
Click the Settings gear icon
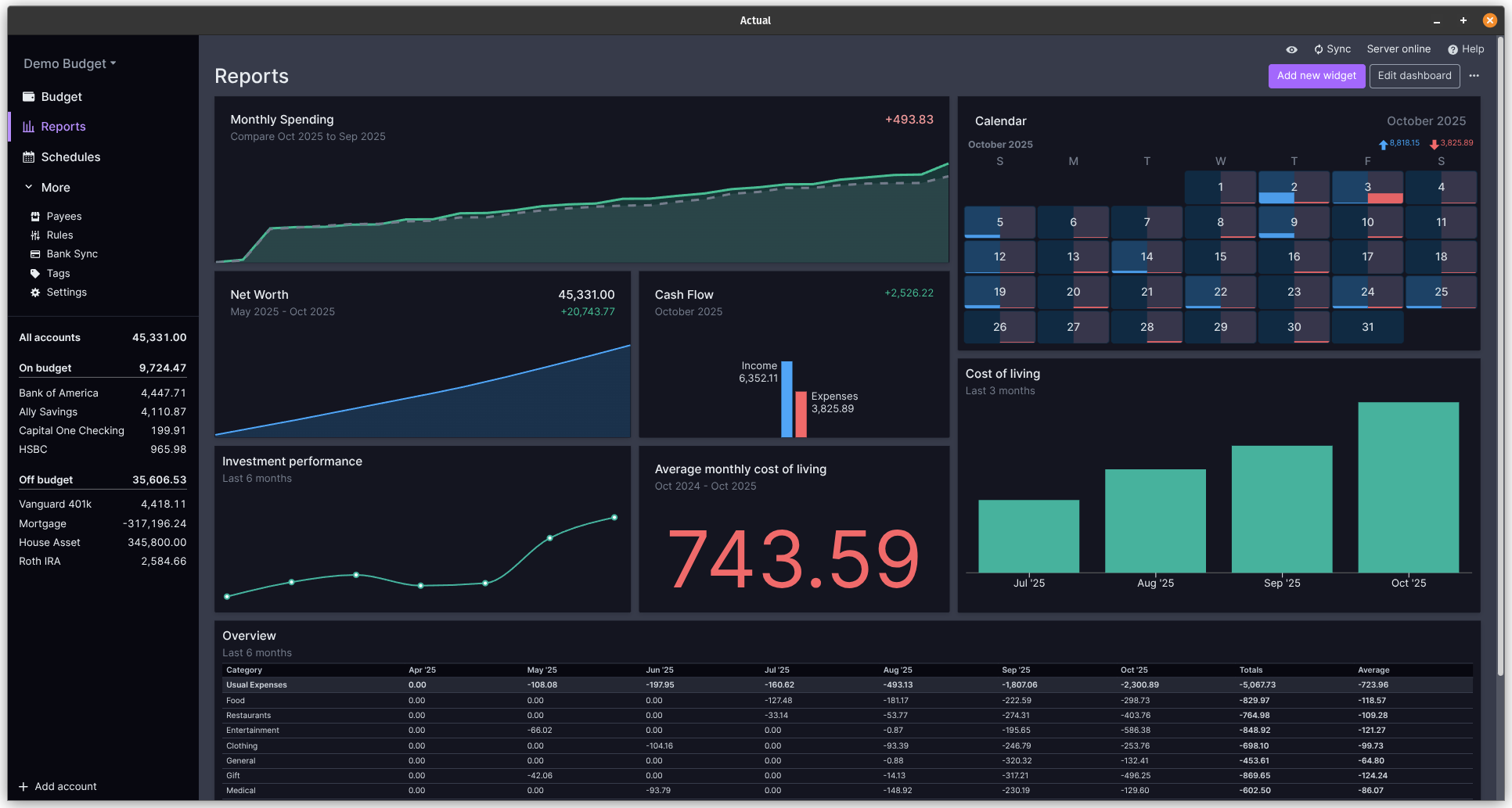coord(35,293)
